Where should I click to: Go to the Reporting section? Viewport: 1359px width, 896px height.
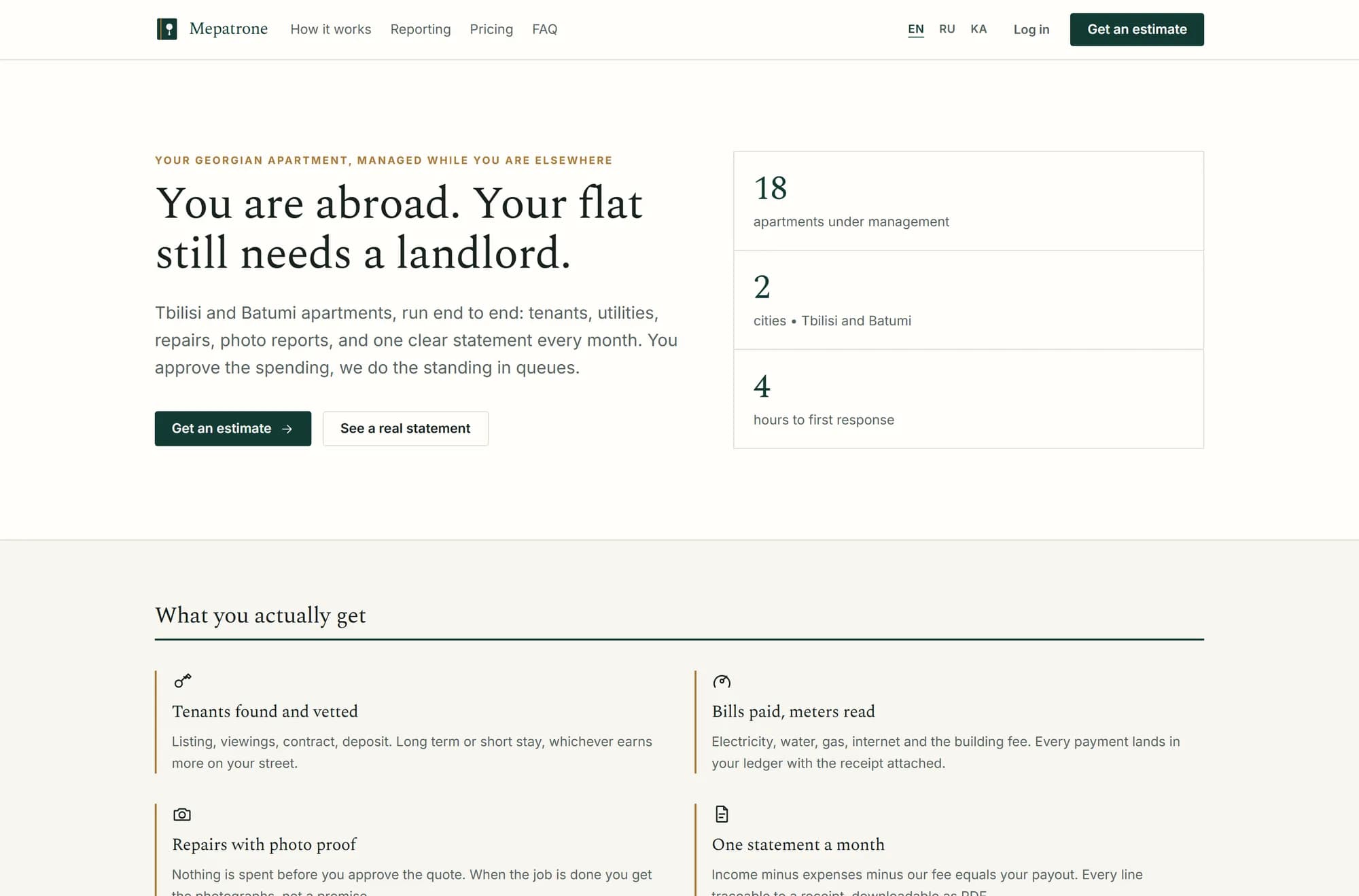point(421,29)
